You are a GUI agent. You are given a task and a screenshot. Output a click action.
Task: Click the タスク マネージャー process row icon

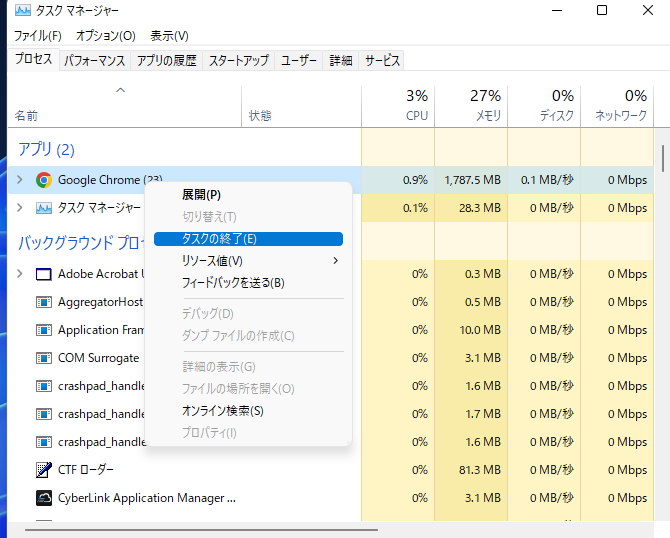coord(44,208)
